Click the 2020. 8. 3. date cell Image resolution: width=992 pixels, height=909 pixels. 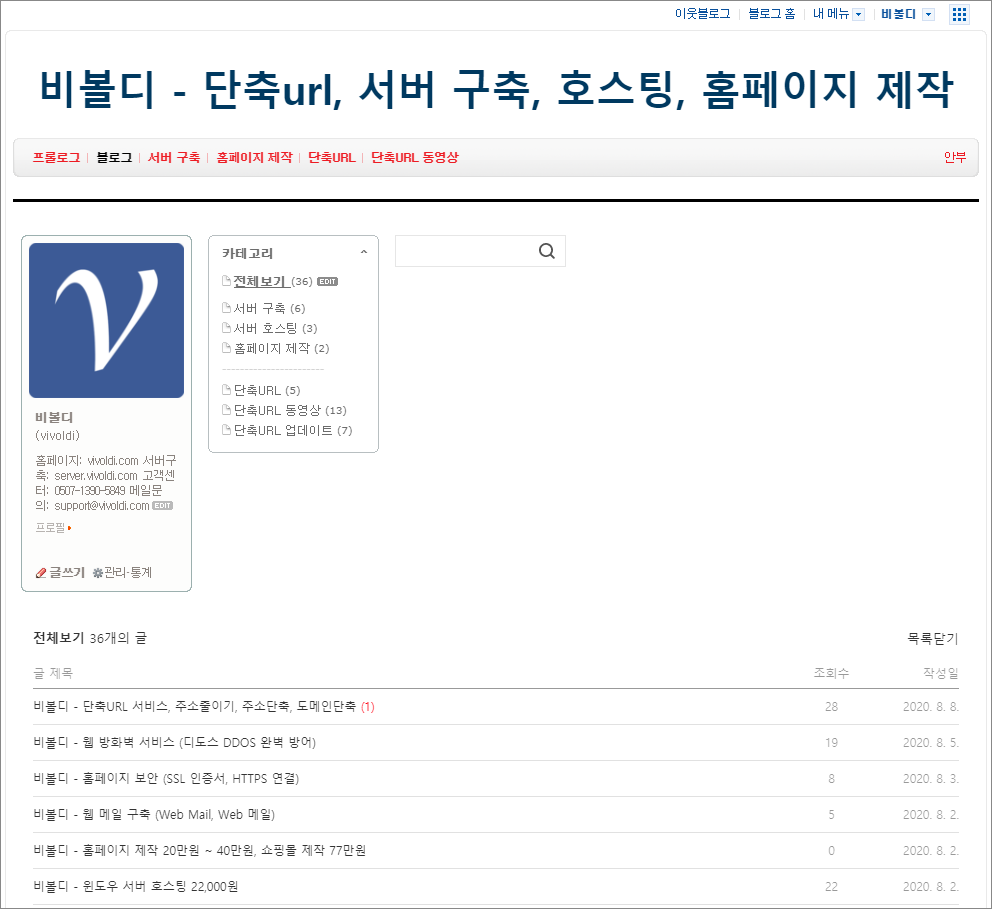(931, 779)
